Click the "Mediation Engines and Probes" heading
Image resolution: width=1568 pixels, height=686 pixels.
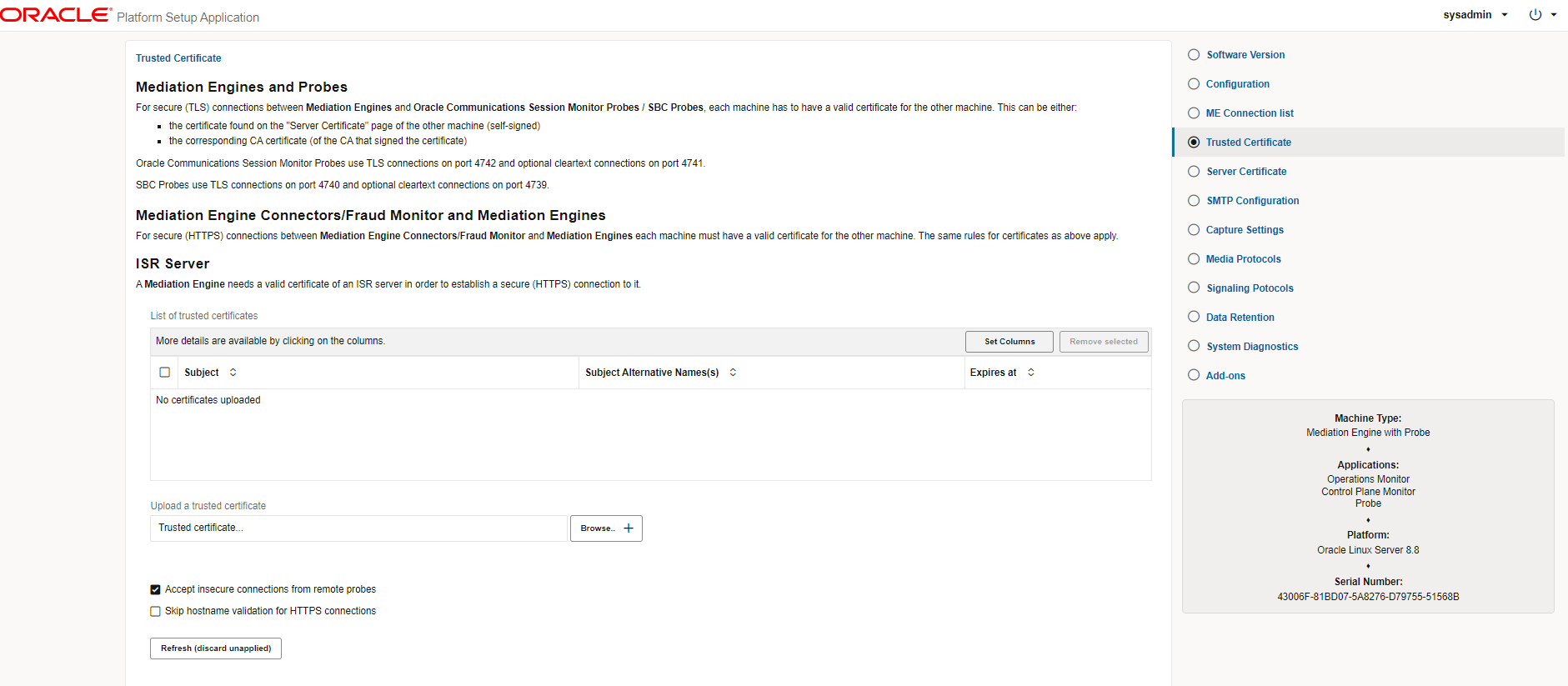point(242,87)
